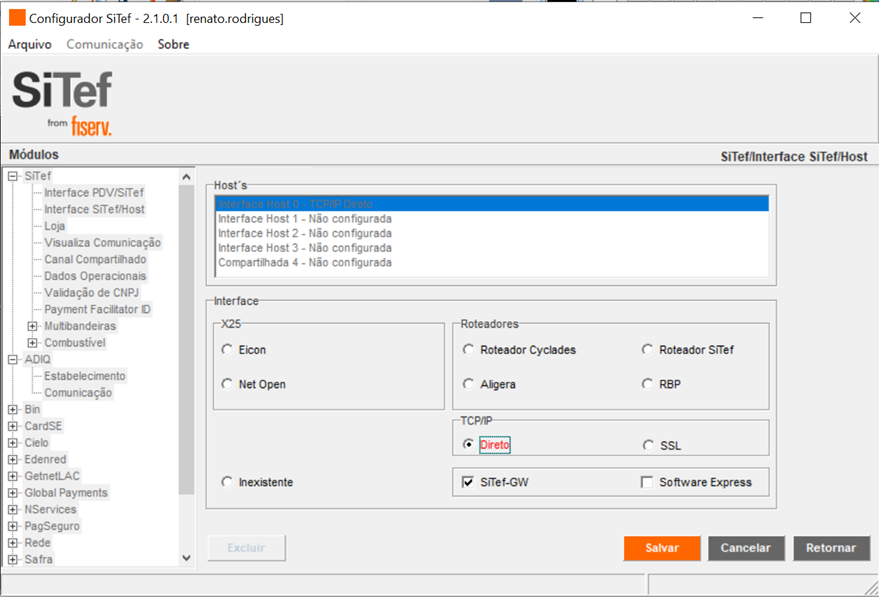Viewport: 879px width, 597px height.
Task: Select Interface Host 3 - Não configurada
Action: pyautogui.click(x=492, y=248)
